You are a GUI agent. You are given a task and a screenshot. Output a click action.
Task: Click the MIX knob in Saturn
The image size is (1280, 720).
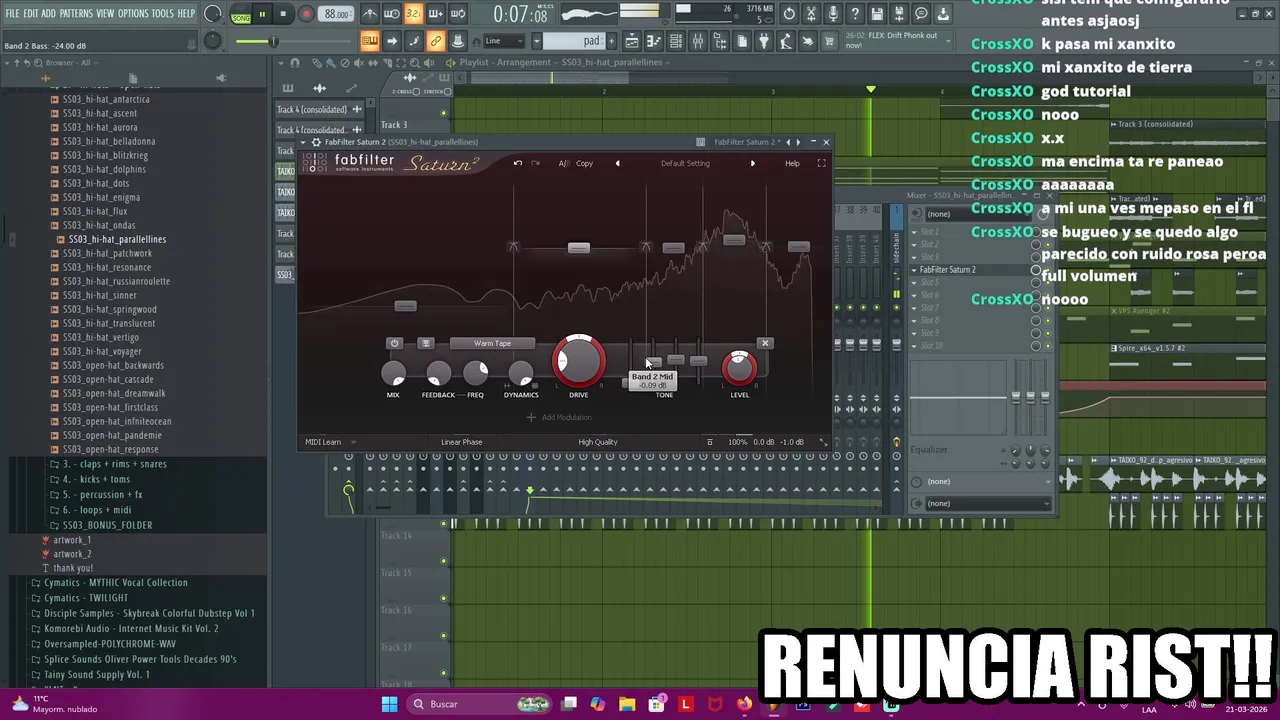(393, 374)
